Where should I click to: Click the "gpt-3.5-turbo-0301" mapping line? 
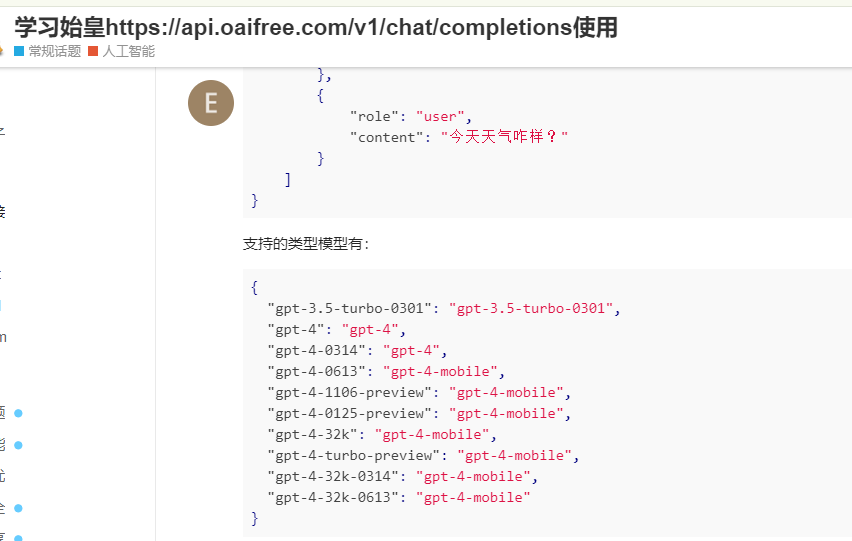click(444, 309)
